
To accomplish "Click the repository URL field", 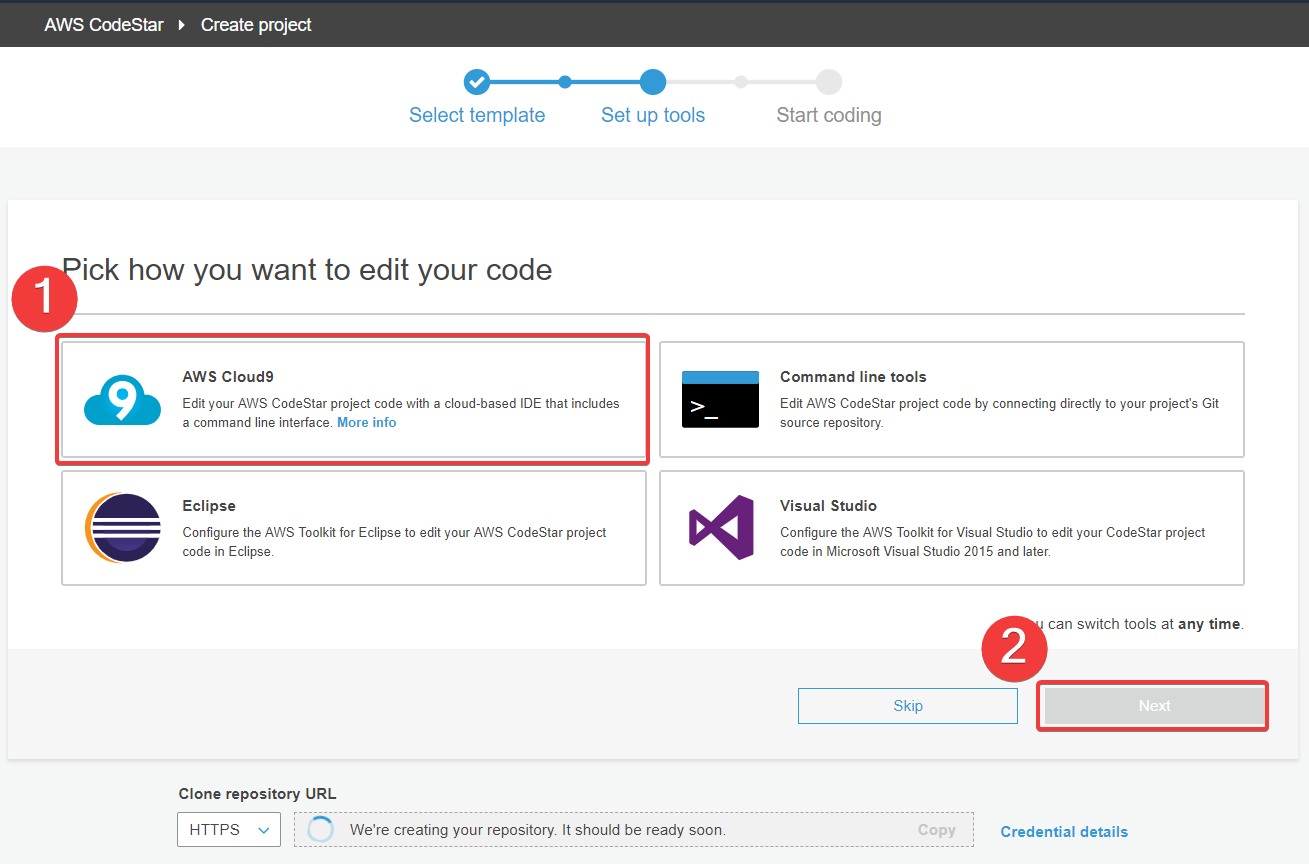I will point(633,830).
